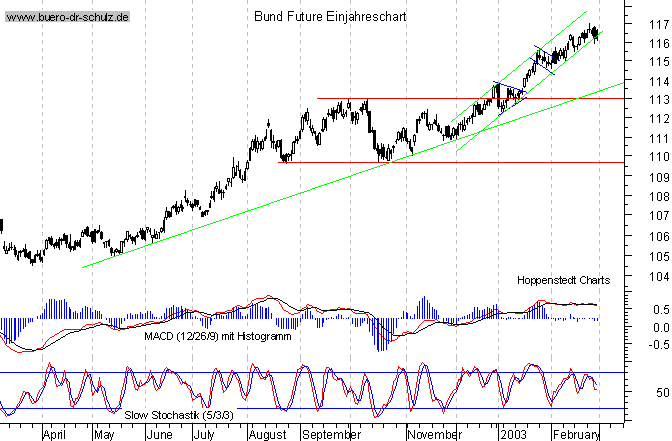Select the November label on time axis

[x=435, y=434]
